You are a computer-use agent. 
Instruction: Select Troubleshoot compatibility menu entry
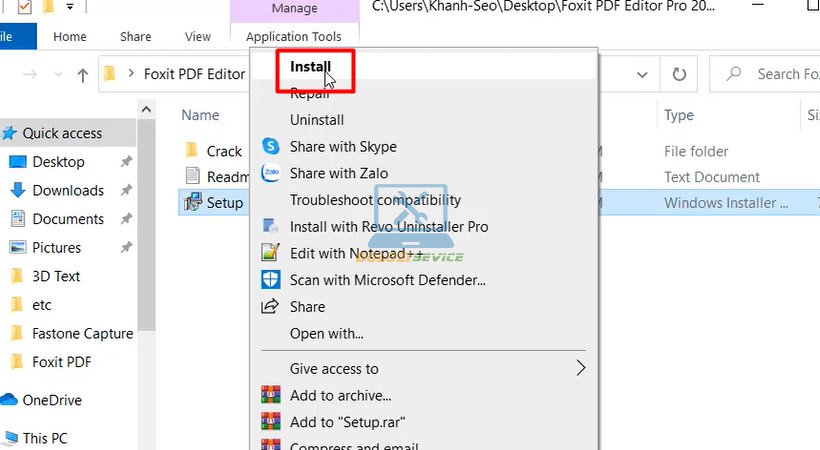(x=375, y=200)
